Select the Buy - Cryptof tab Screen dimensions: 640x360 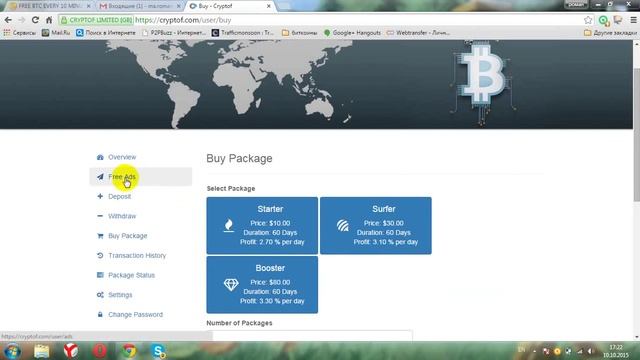tap(229, 6)
